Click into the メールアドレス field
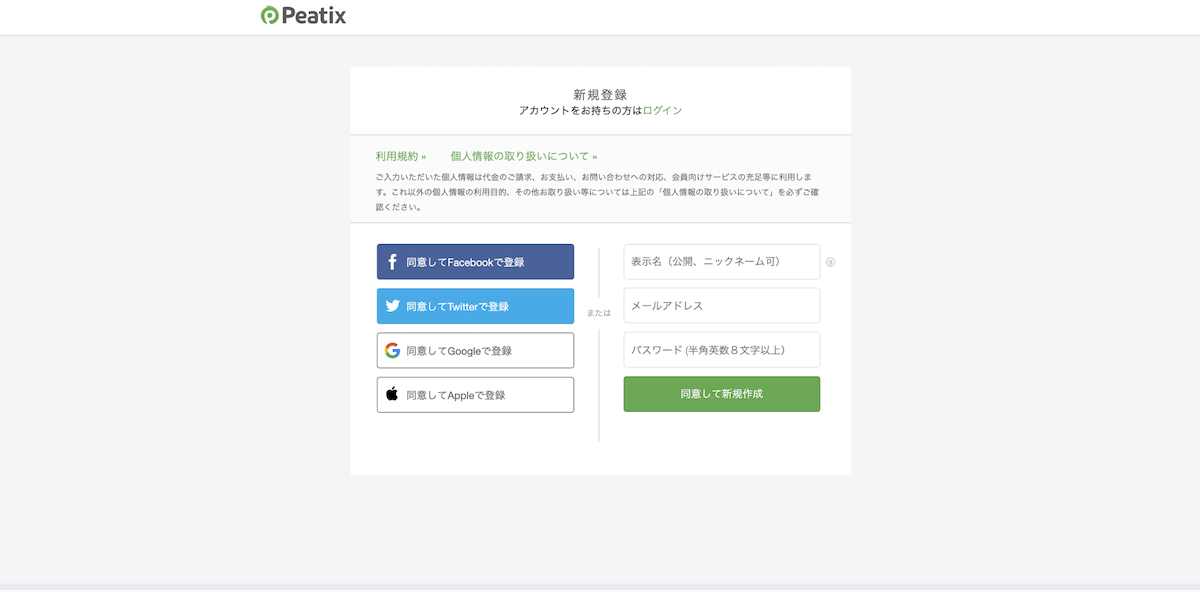Viewport: 1200px width, 592px height. pos(721,306)
